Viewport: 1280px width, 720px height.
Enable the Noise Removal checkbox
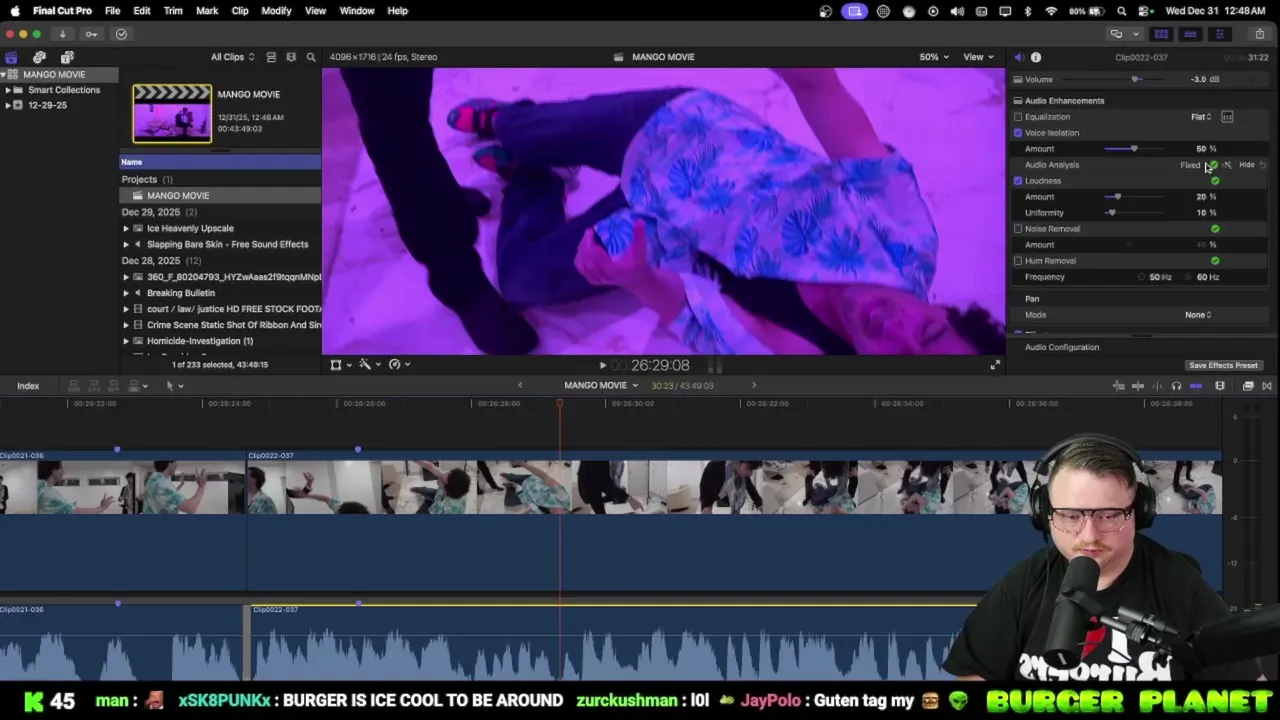point(1018,229)
